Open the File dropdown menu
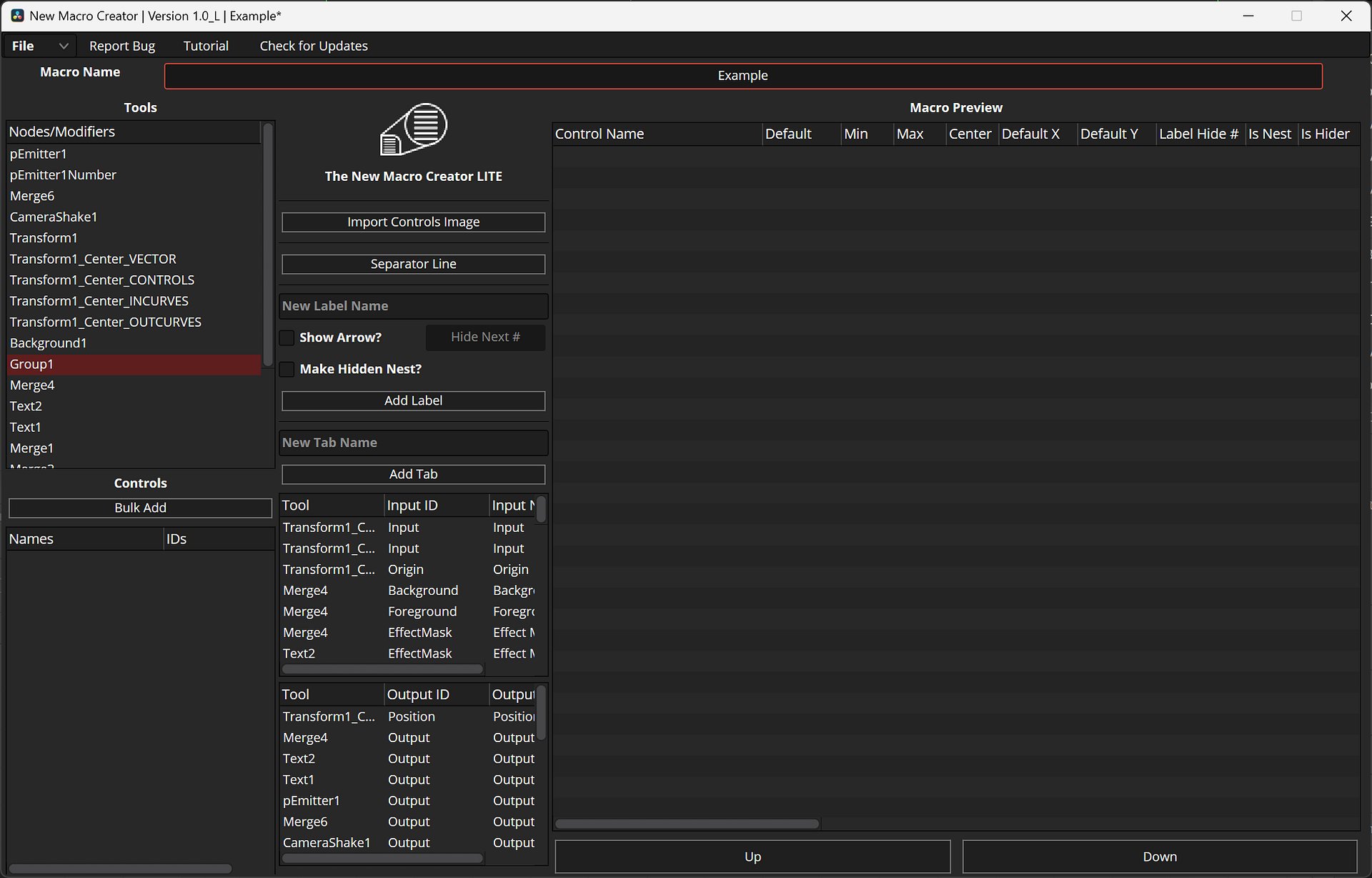The height and width of the screenshot is (878, 1372). click(x=39, y=46)
